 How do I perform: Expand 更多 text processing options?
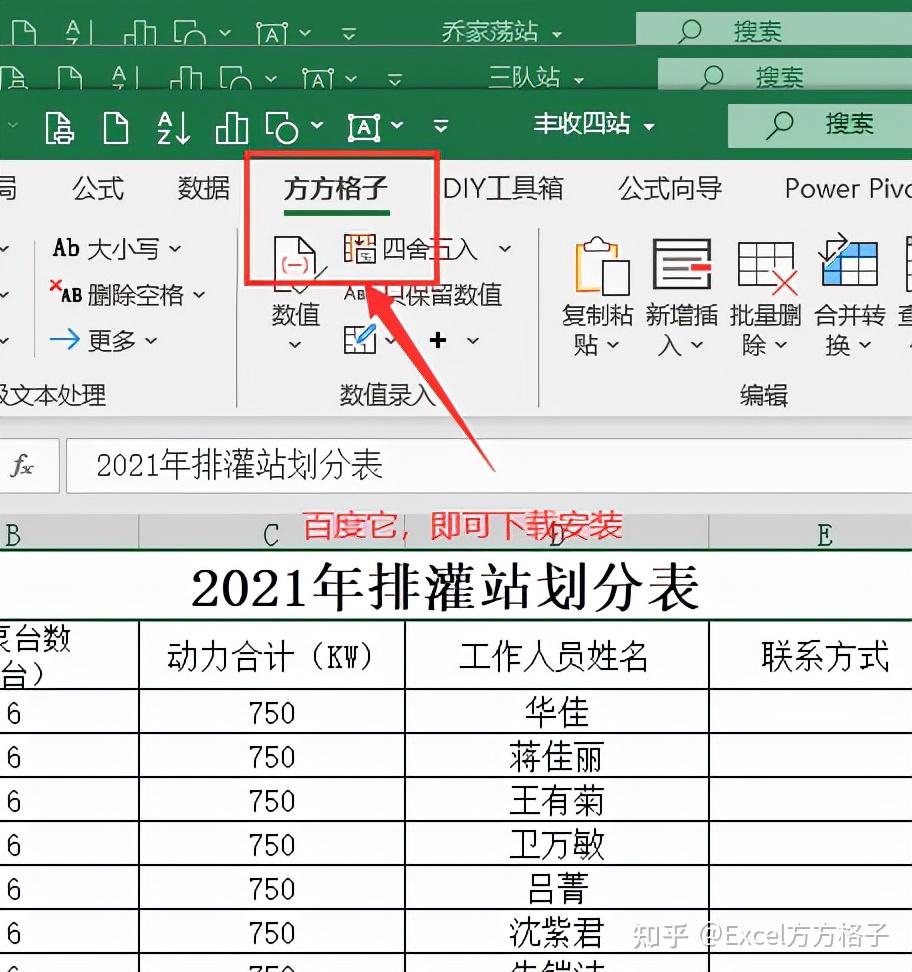tap(104, 340)
